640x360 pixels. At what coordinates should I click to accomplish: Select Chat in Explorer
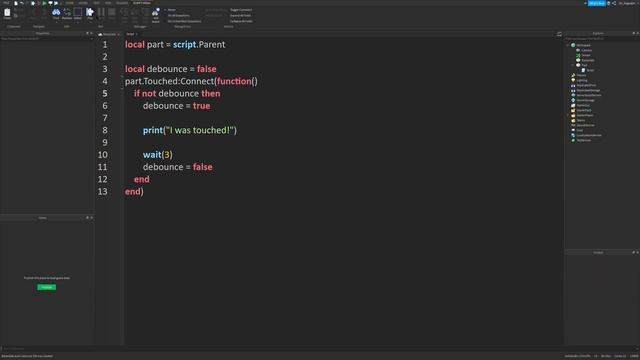coord(580,130)
